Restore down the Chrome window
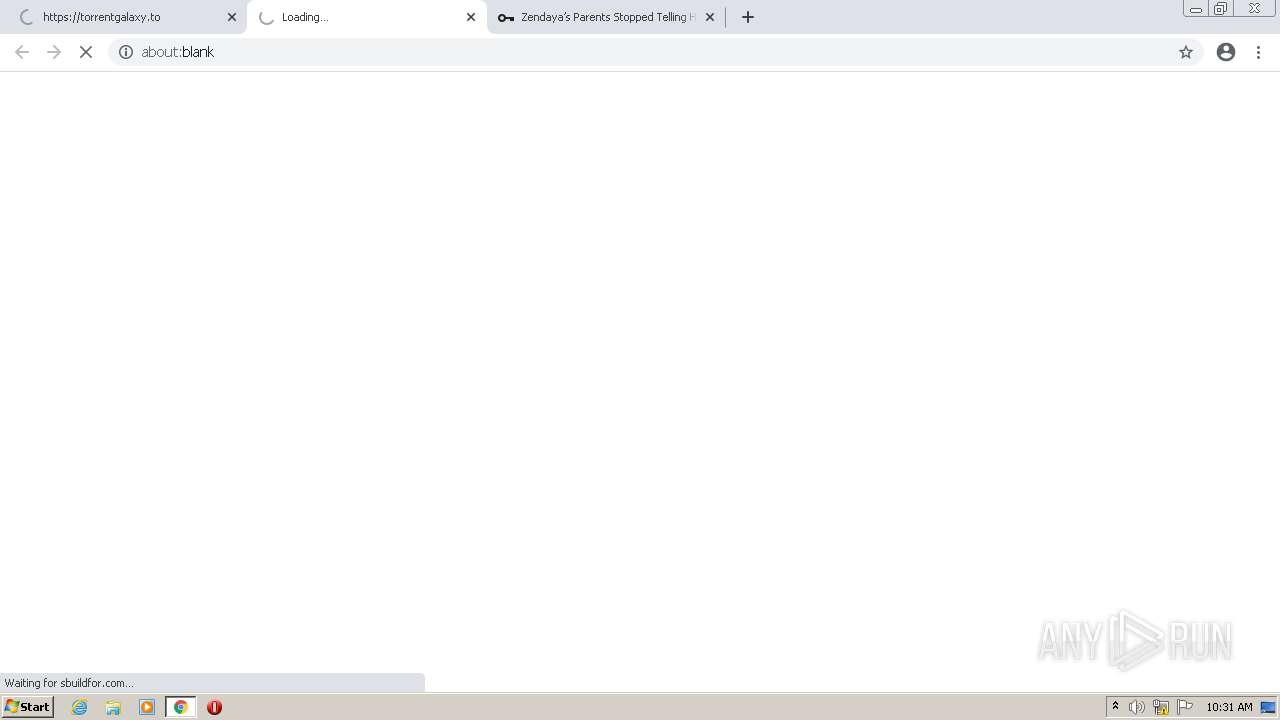The height and width of the screenshot is (720, 1280). (1221, 9)
